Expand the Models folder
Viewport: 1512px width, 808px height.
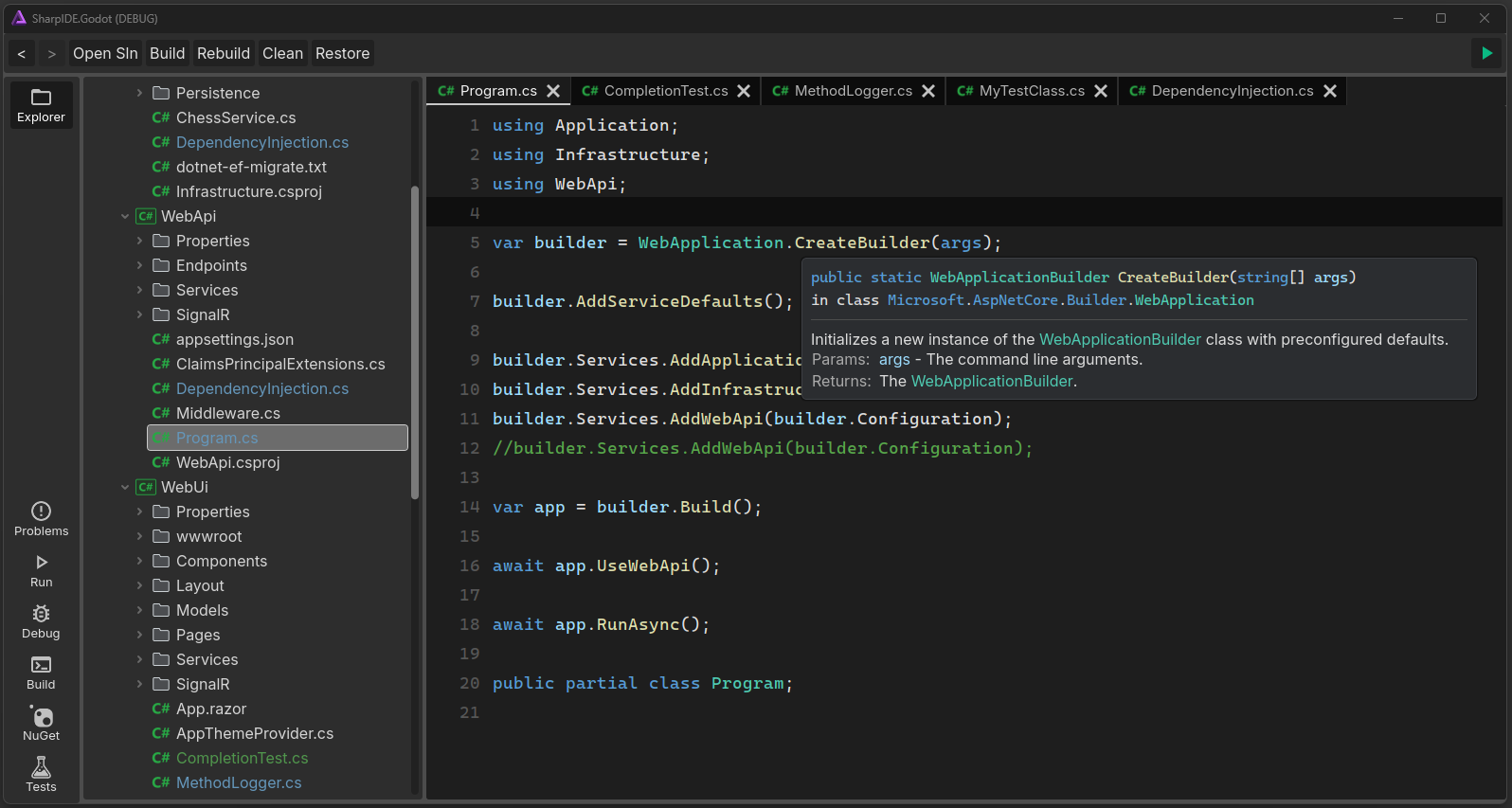click(139, 610)
